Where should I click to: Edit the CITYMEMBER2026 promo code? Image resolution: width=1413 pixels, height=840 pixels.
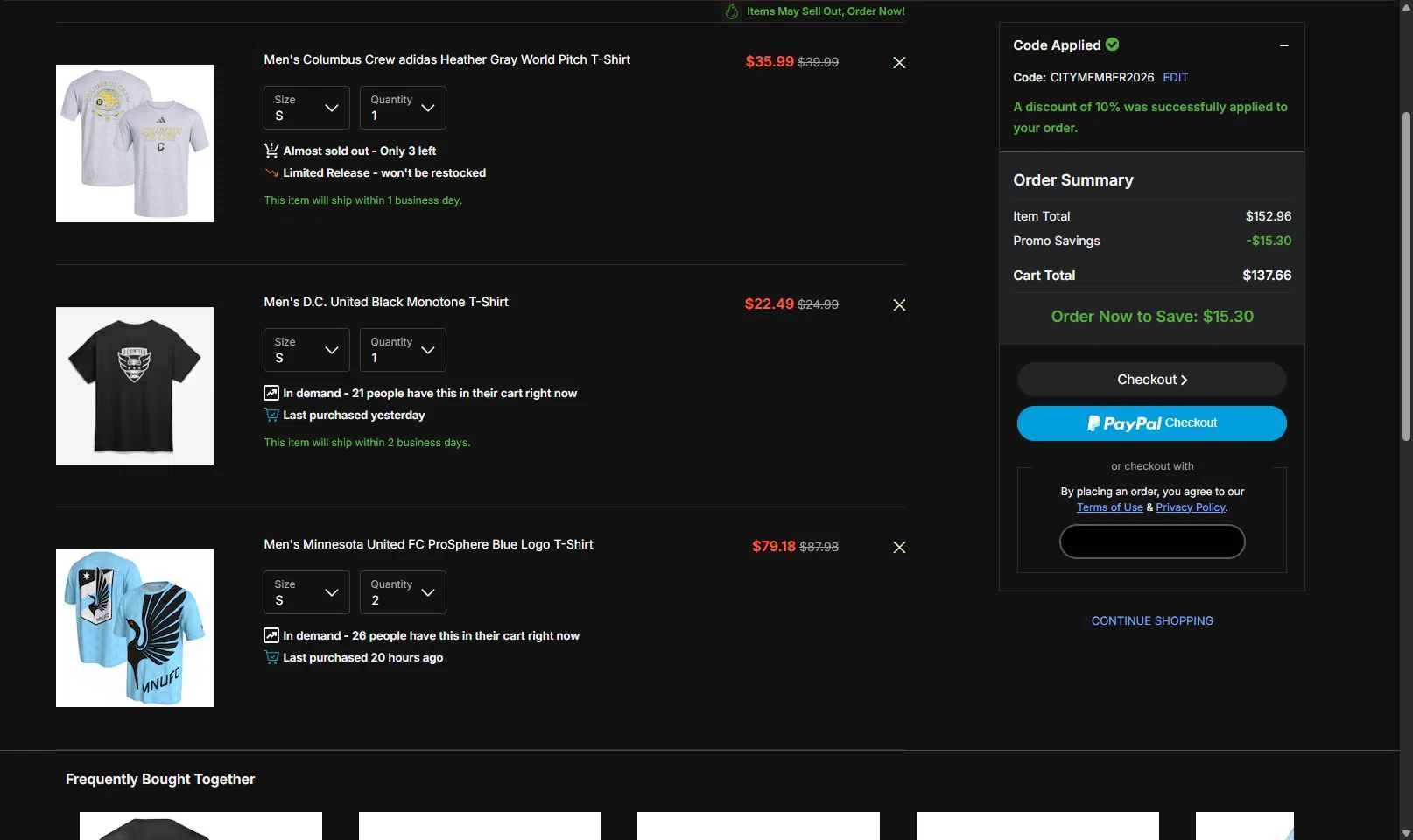[x=1176, y=77]
